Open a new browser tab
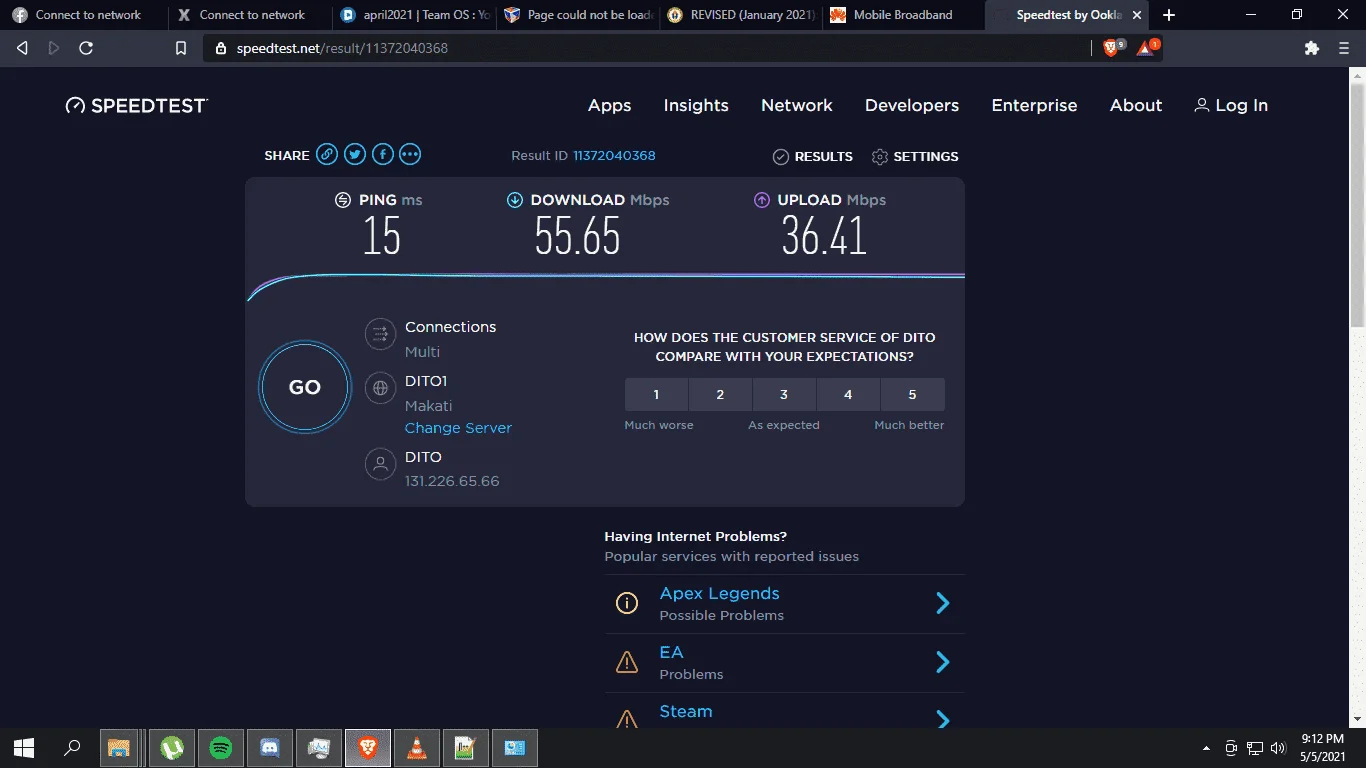 click(x=1169, y=15)
